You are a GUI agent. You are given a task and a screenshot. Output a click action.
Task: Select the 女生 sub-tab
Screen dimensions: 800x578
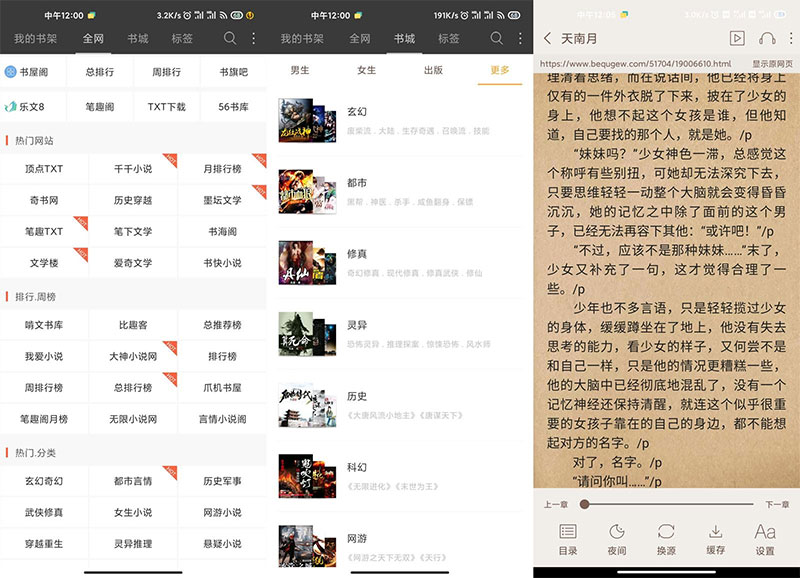(366, 70)
